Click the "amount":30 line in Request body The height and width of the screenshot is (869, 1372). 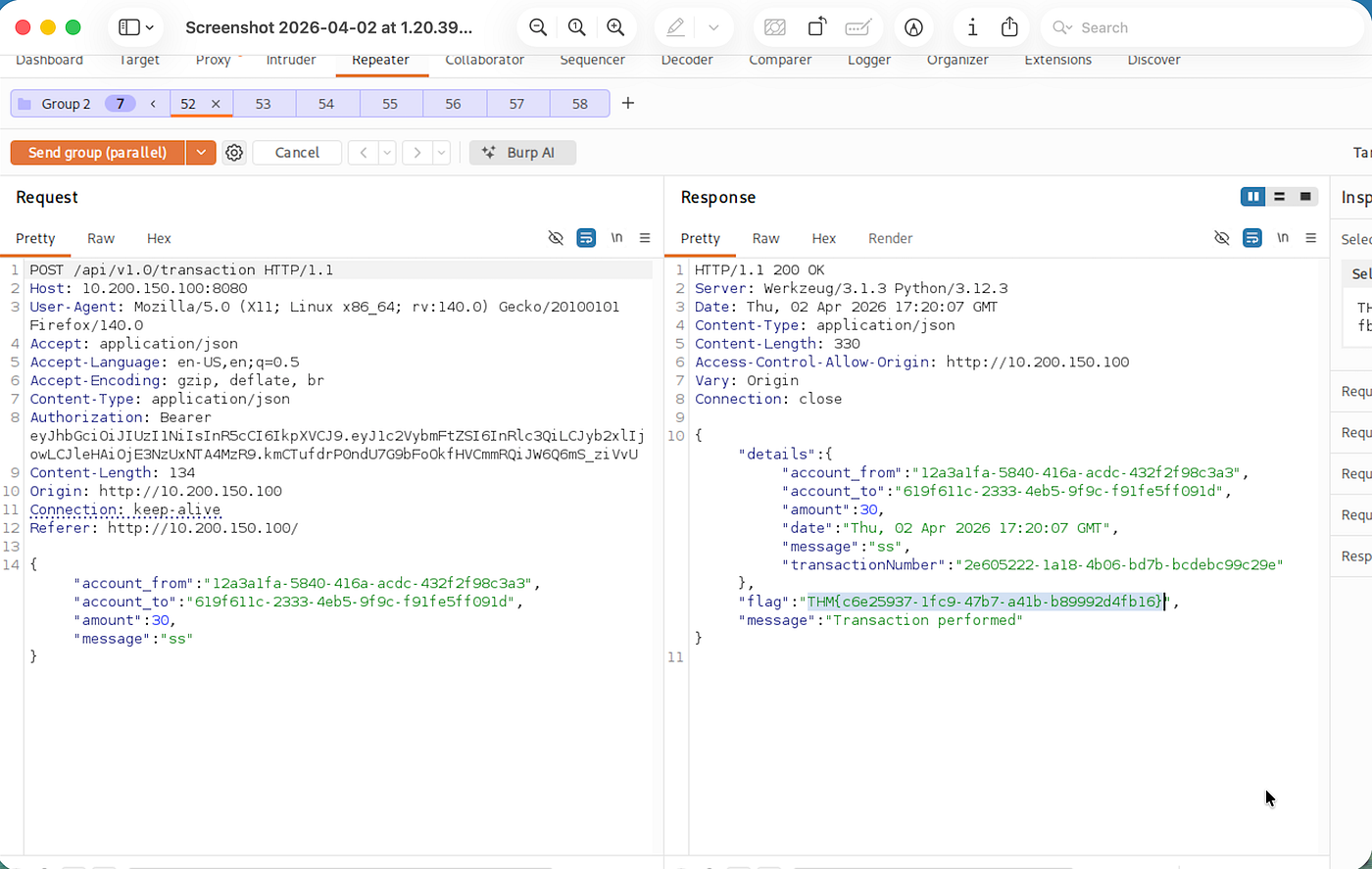click(x=123, y=620)
